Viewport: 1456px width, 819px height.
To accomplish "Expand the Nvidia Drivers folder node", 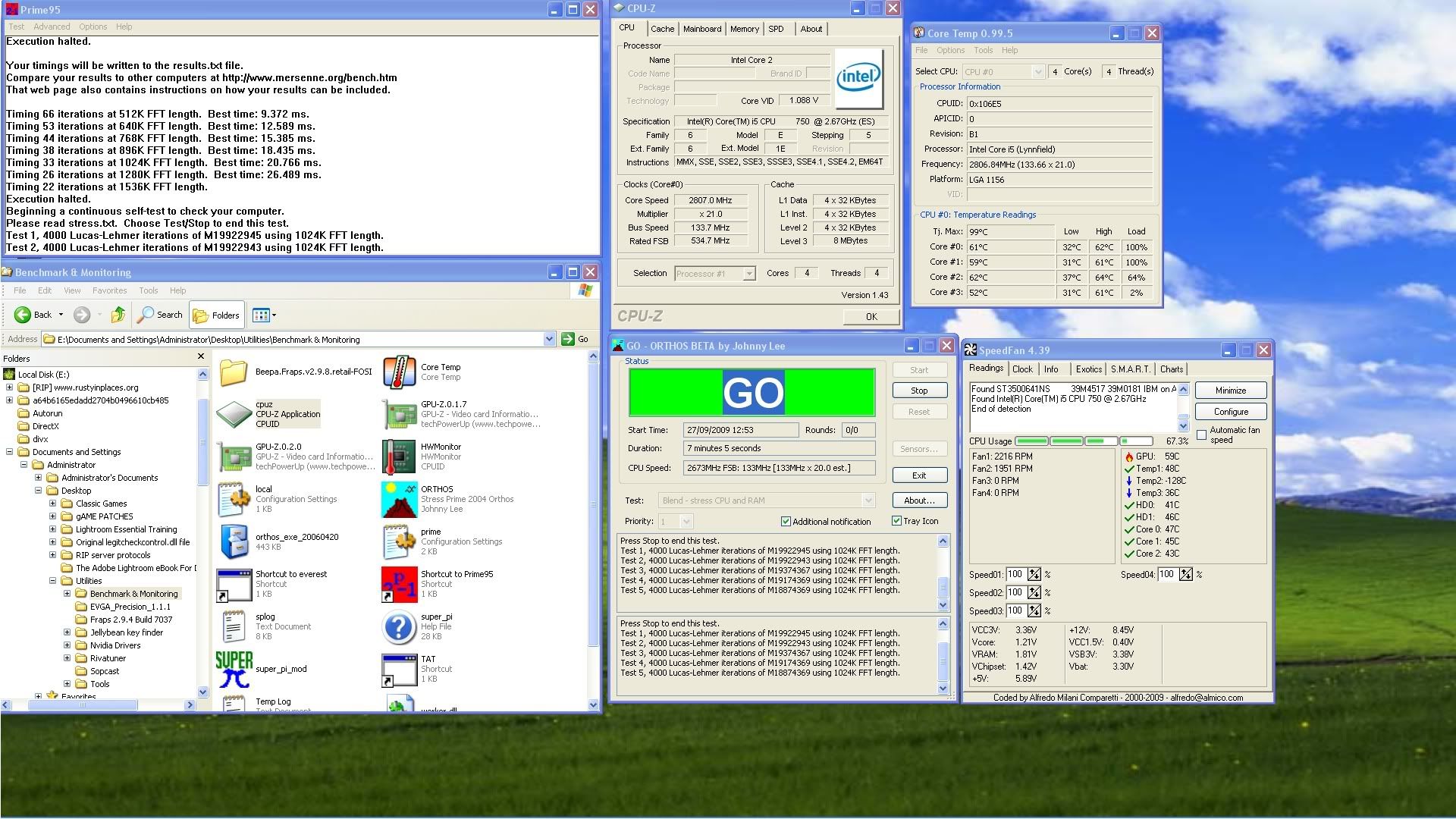I will coord(67,645).
